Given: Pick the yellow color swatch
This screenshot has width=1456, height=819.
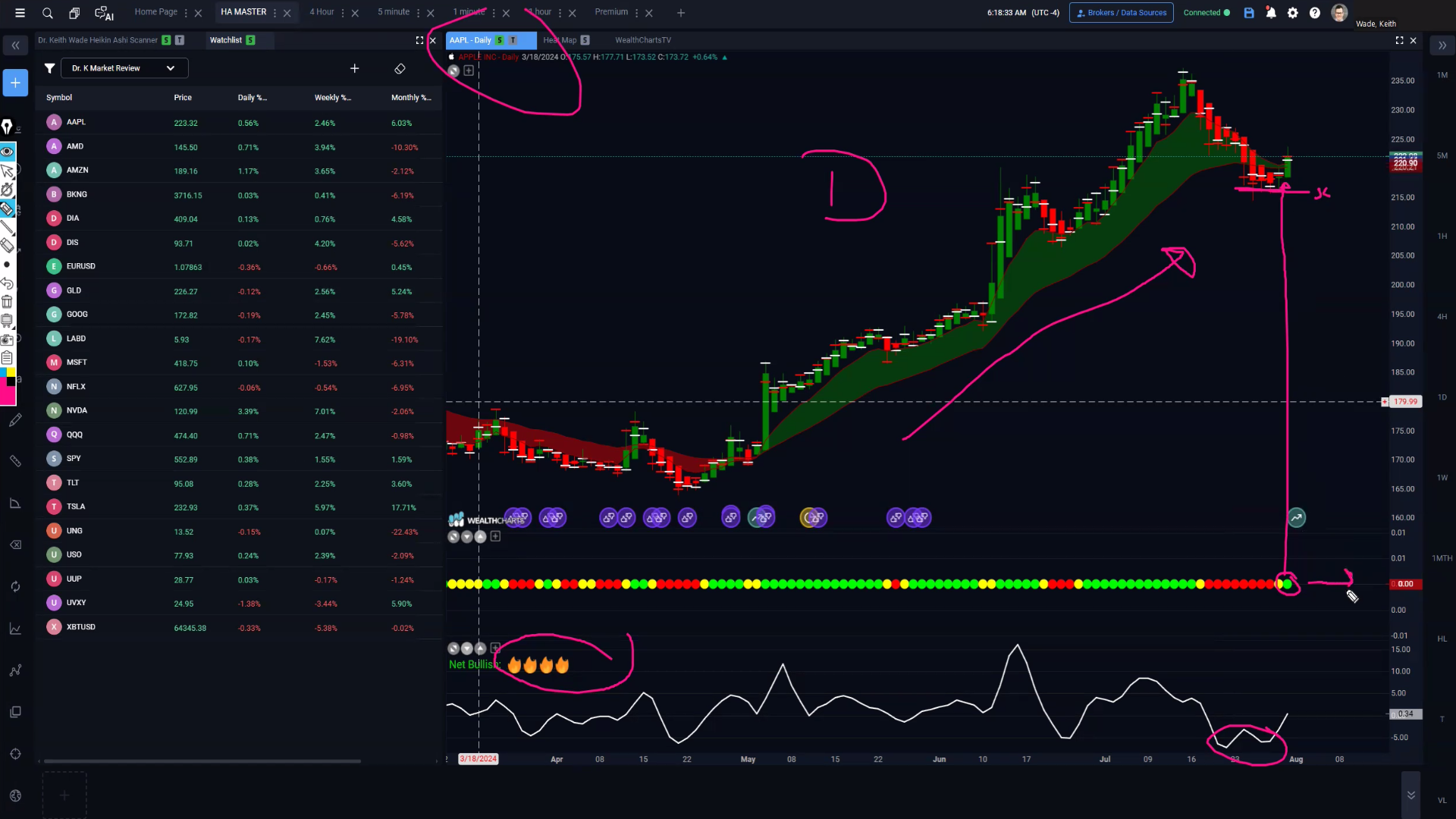Looking at the screenshot, I should [x=11, y=372].
